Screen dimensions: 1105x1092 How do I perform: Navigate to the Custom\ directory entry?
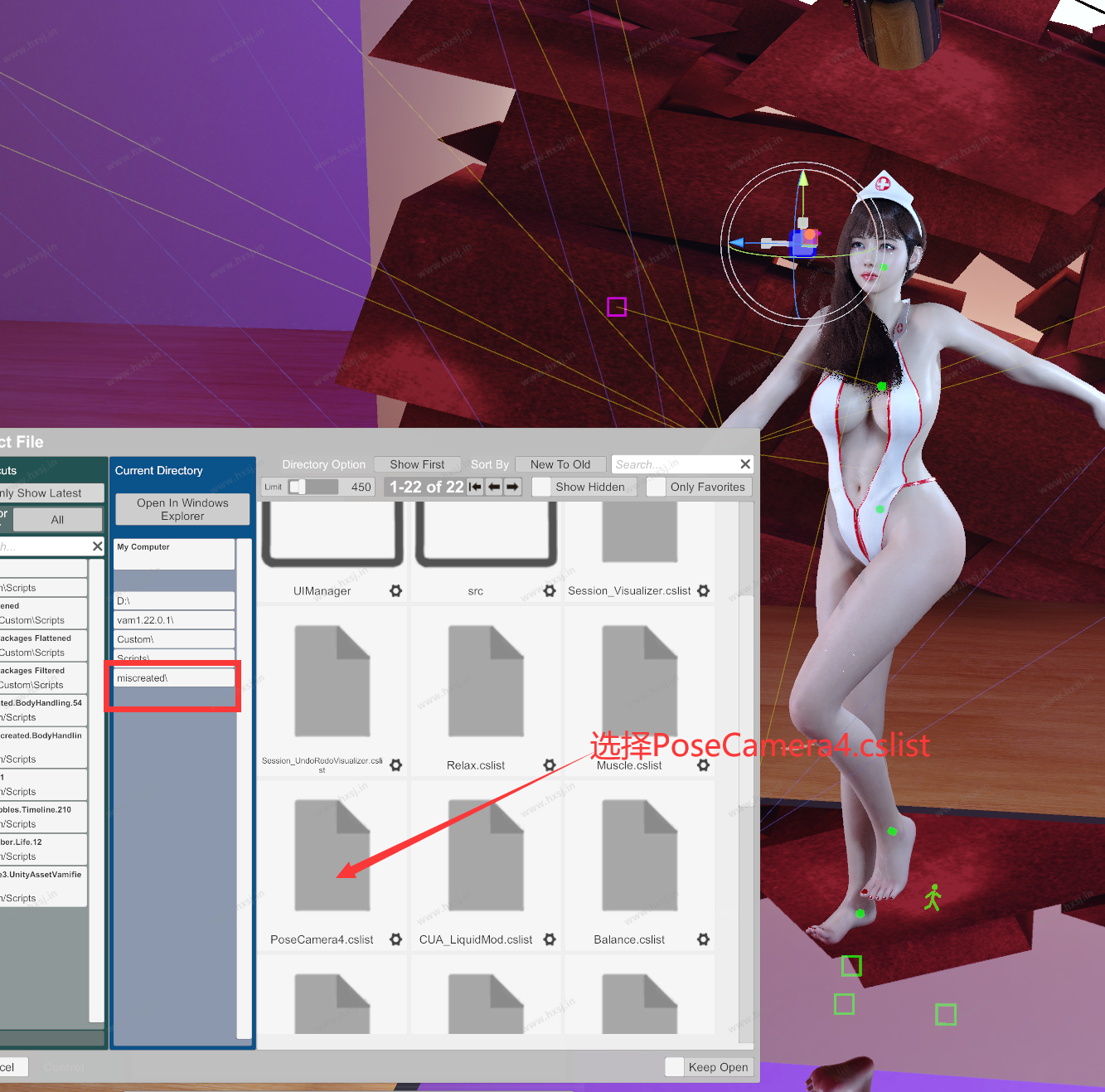174,639
